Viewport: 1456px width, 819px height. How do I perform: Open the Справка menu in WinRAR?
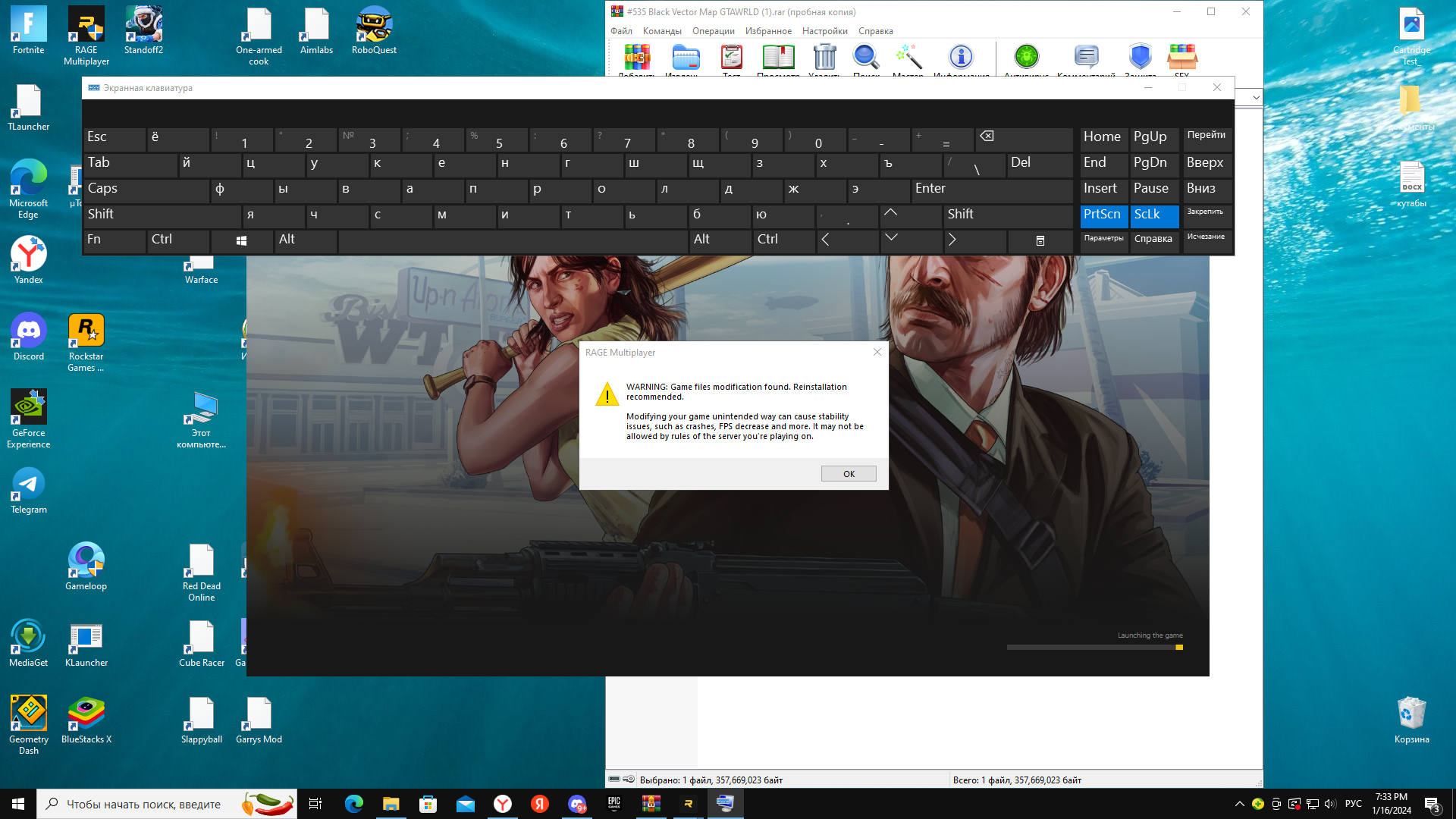pyautogui.click(x=876, y=31)
